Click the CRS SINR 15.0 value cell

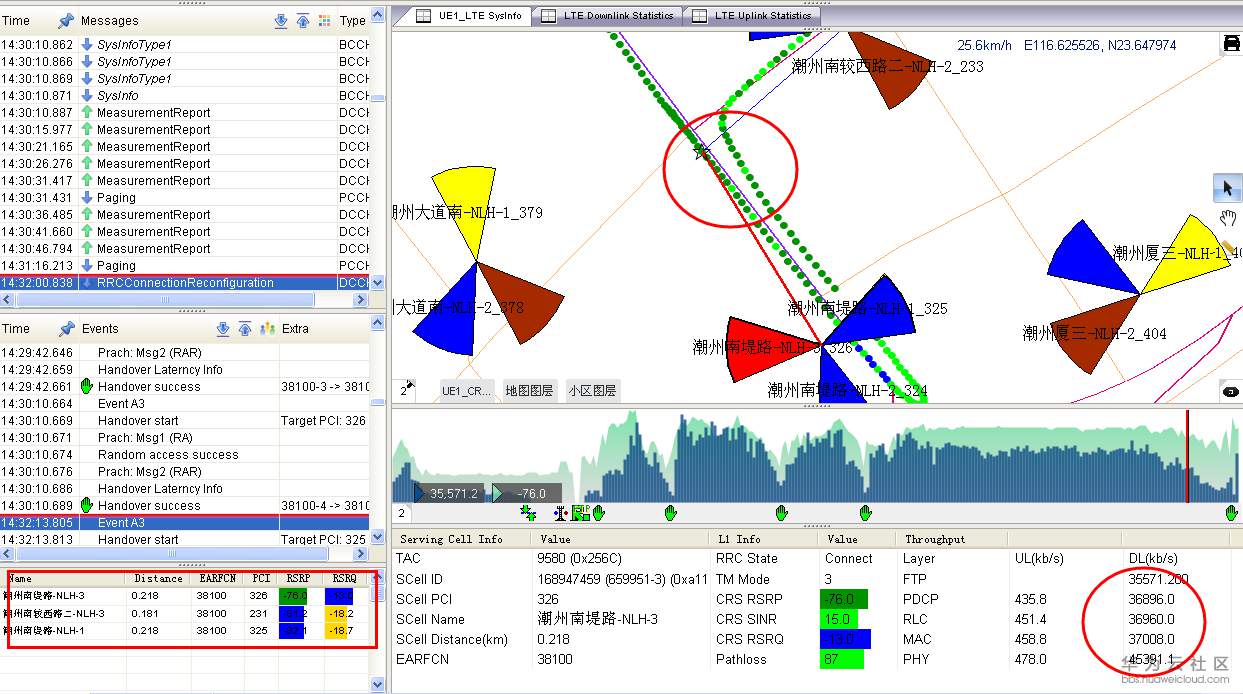(x=840, y=620)
